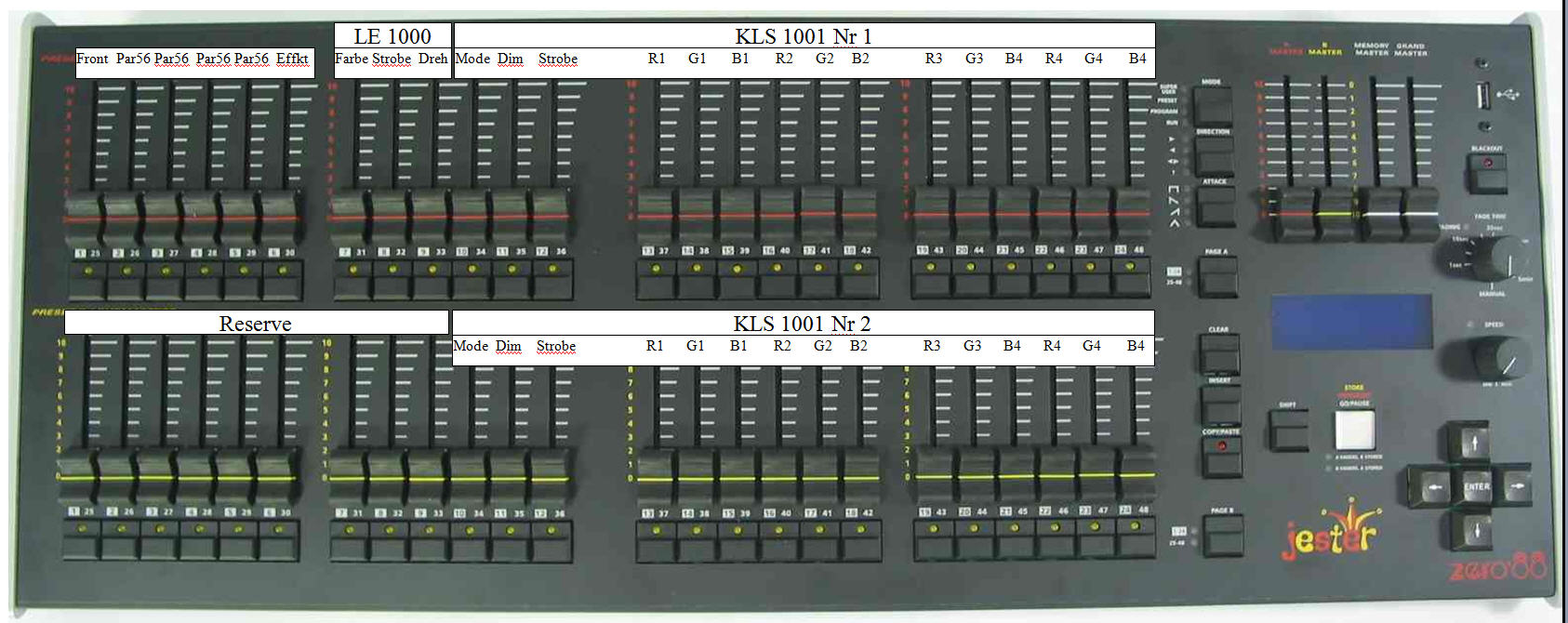Click KLS 1001 Nr 1 Mode fader
The width and height of the screenshot is (1568, 623).
[x=471, y=218]
